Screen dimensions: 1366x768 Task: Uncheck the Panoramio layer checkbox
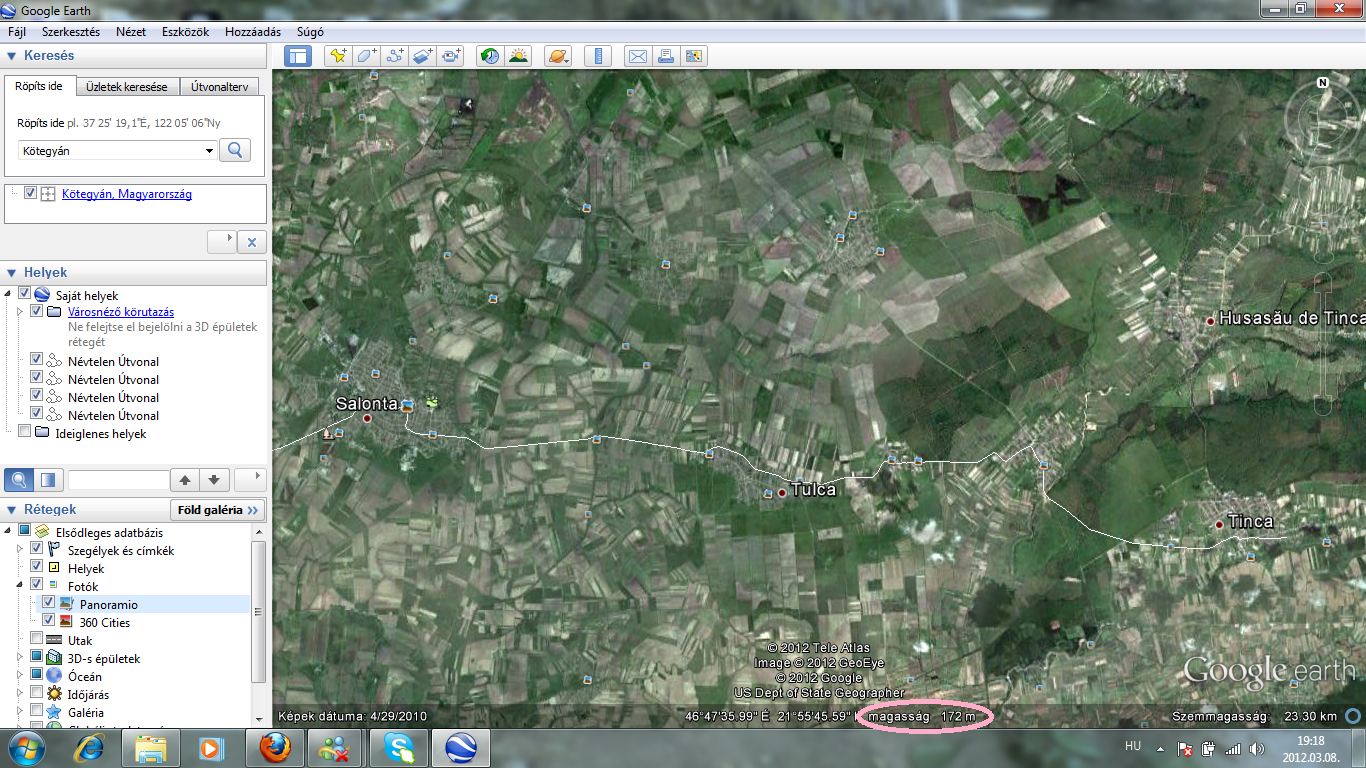click(48, 604)
